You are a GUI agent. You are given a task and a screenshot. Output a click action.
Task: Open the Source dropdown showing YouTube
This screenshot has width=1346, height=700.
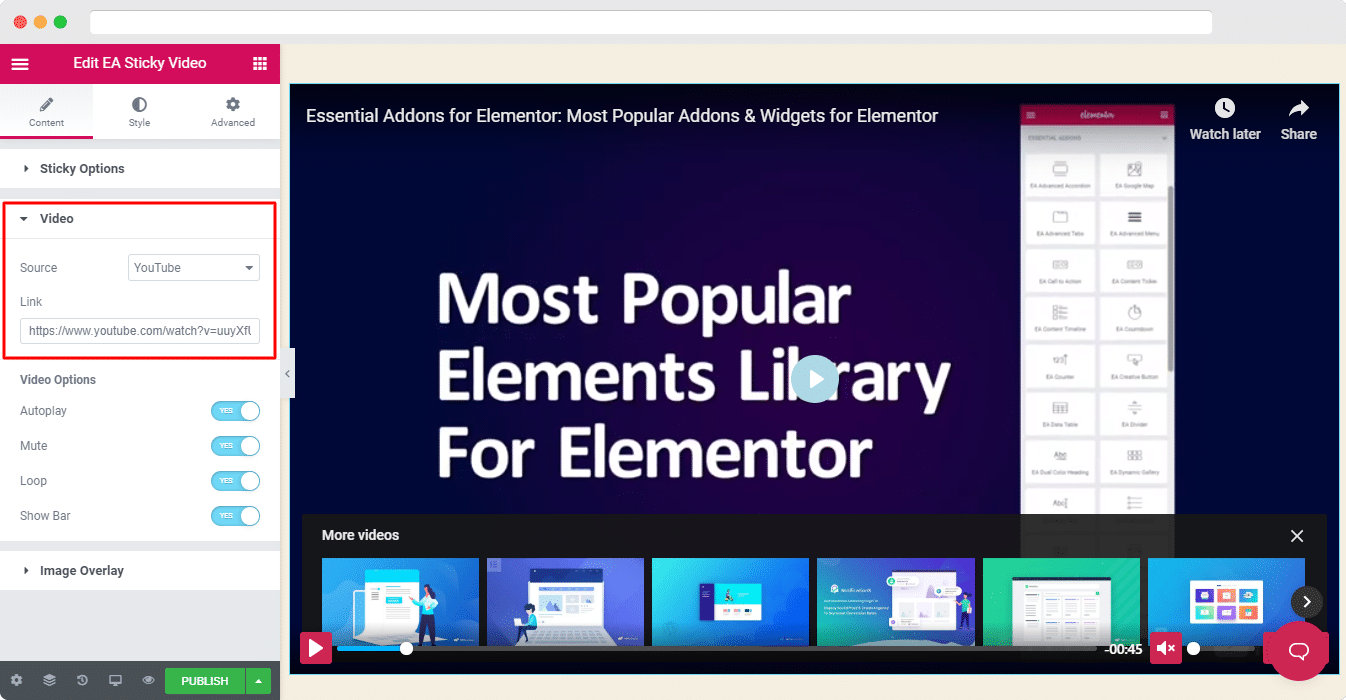[194, 268]
